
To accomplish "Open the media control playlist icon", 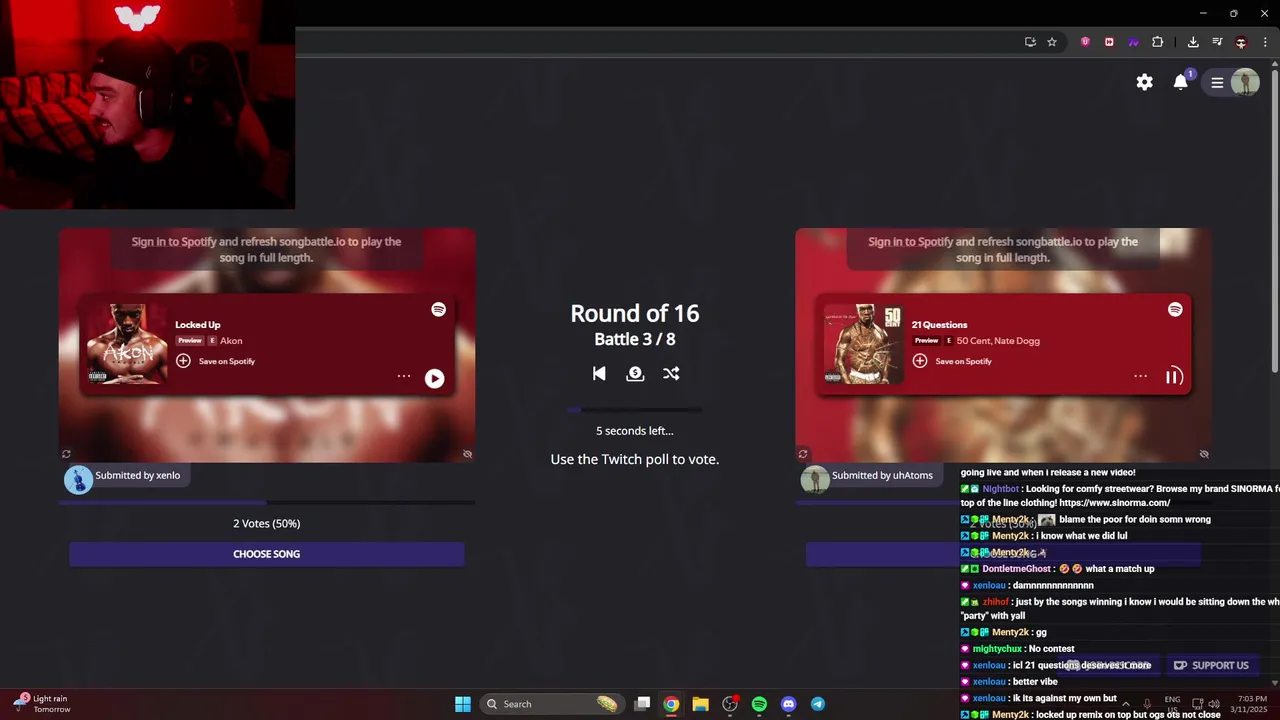I will tap(1217, 42).
